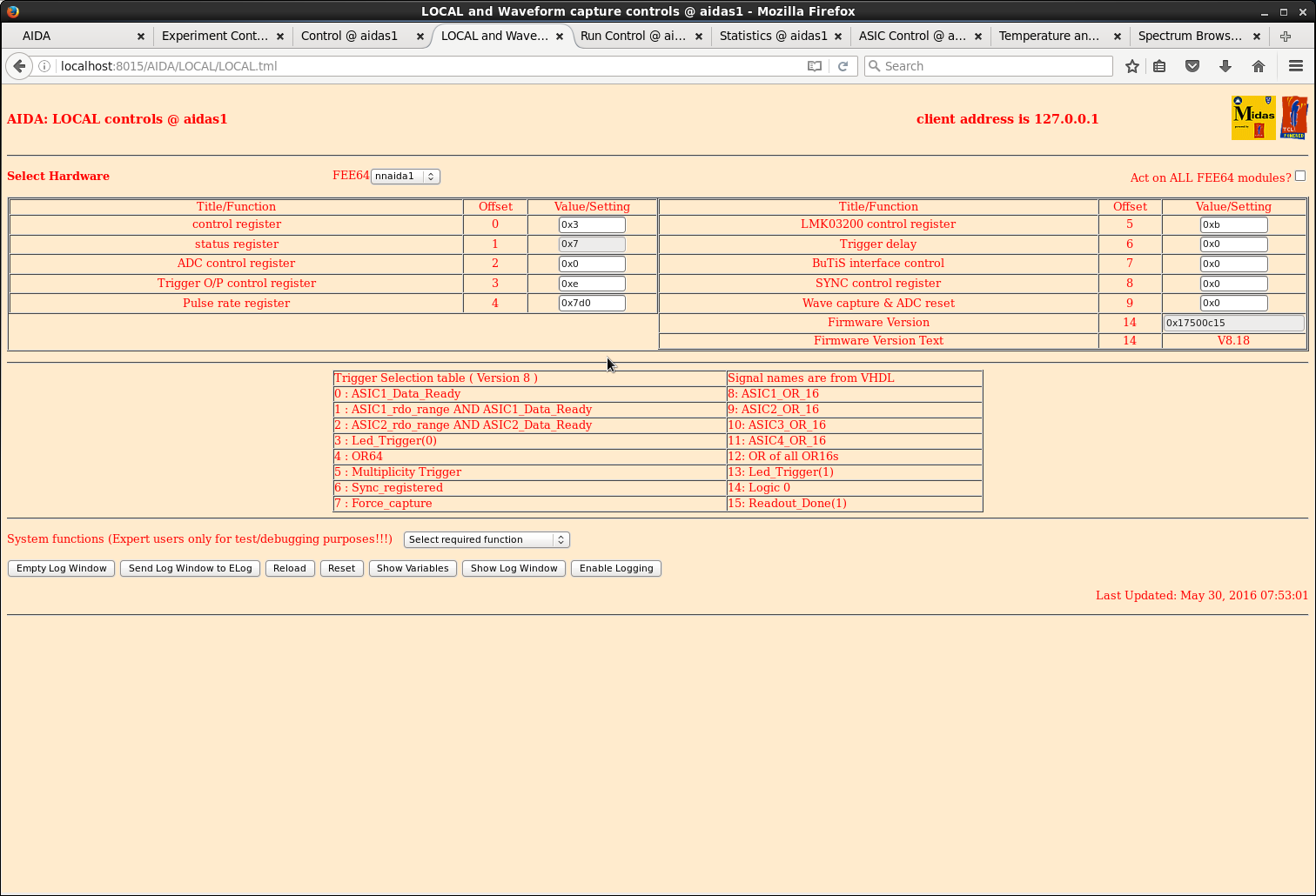
Task: Click the Enable Logging button
Action: (616, 569)
